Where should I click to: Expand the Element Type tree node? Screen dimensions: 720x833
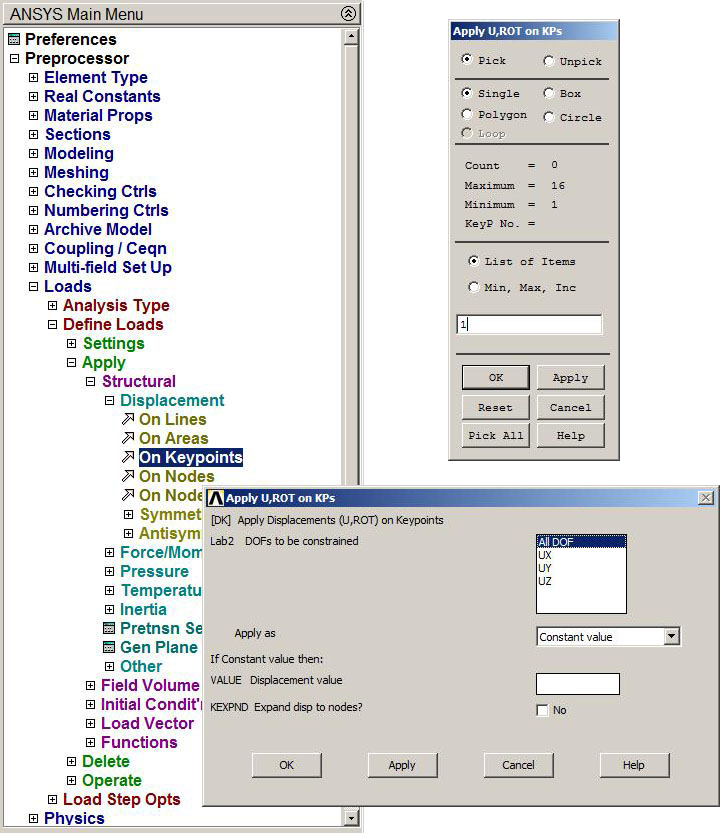pos(33,78)
